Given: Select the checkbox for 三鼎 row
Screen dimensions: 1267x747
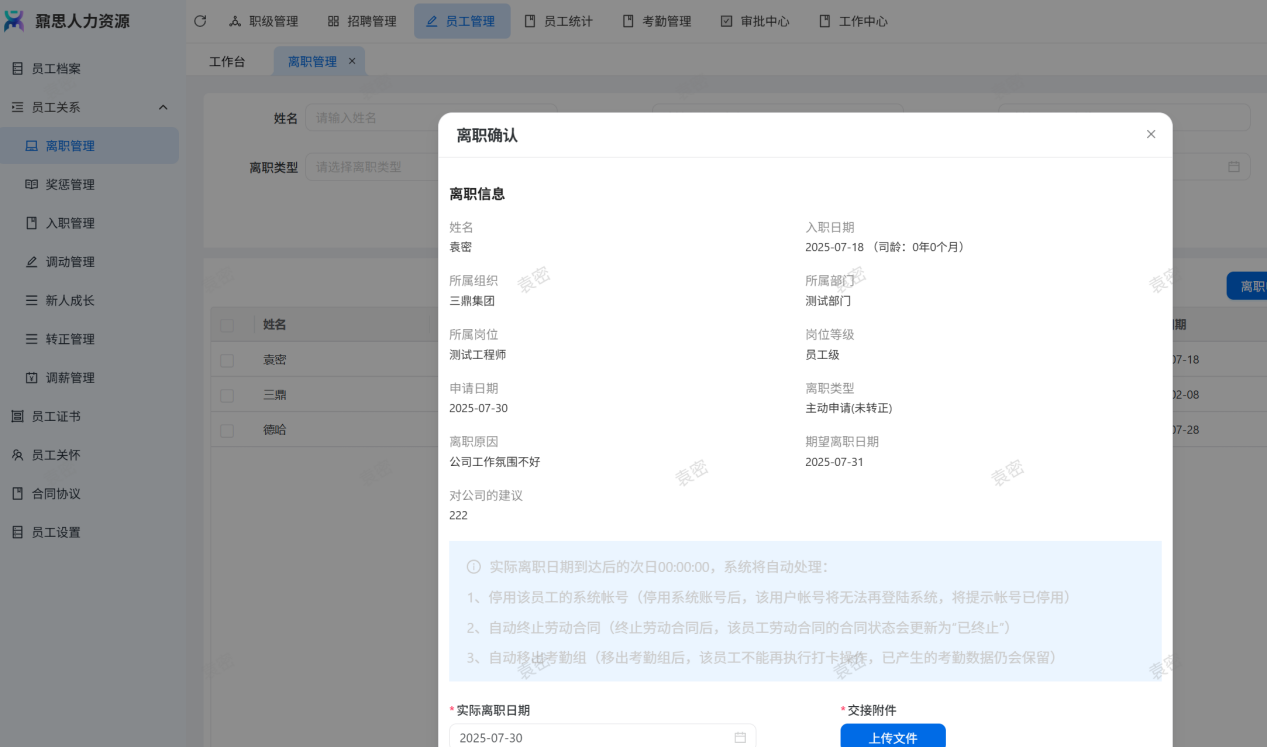Looking at the screenshot, I should (227, 395).
